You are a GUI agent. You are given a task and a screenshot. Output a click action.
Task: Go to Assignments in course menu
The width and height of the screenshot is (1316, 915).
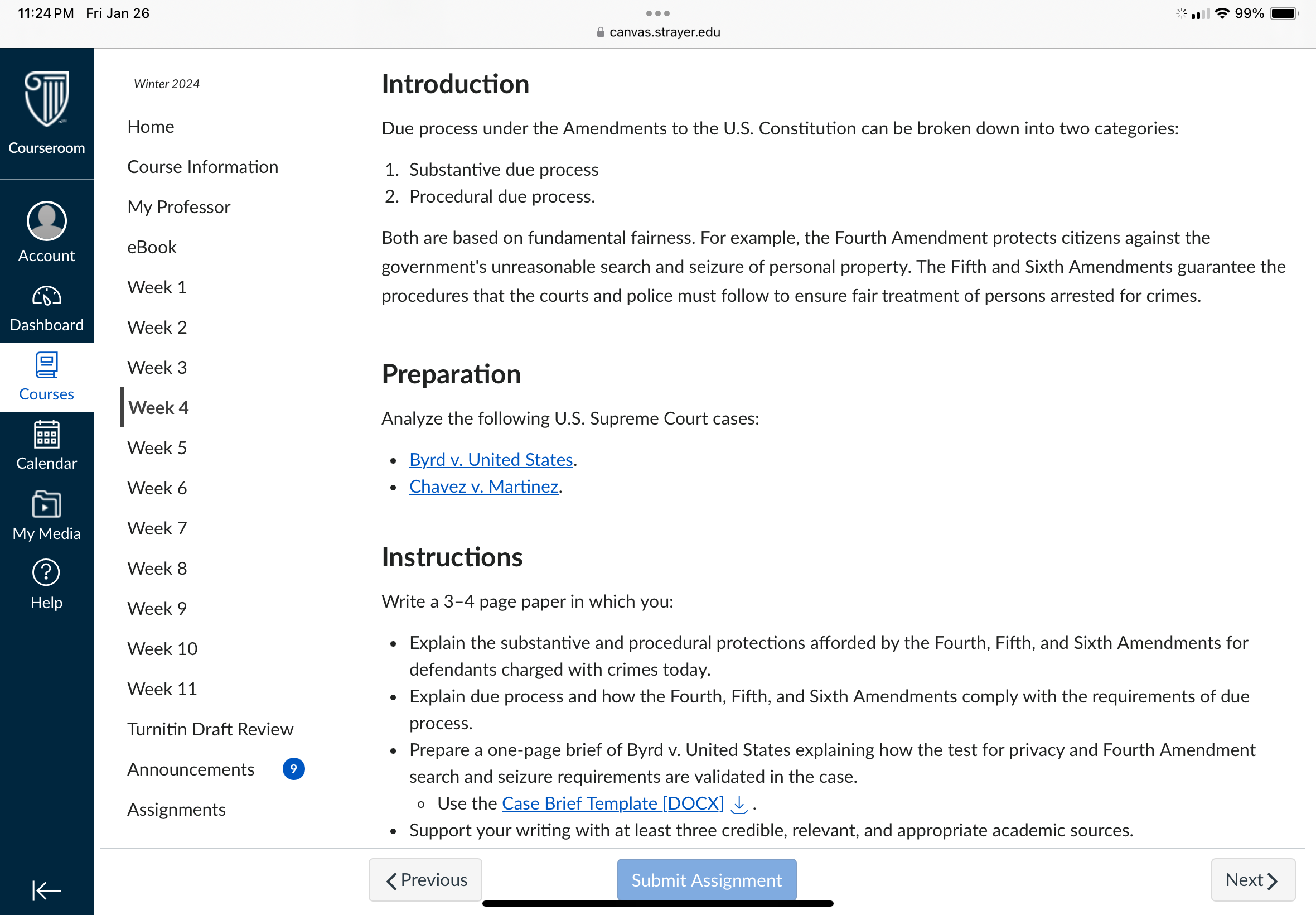[x=176, y=809]
